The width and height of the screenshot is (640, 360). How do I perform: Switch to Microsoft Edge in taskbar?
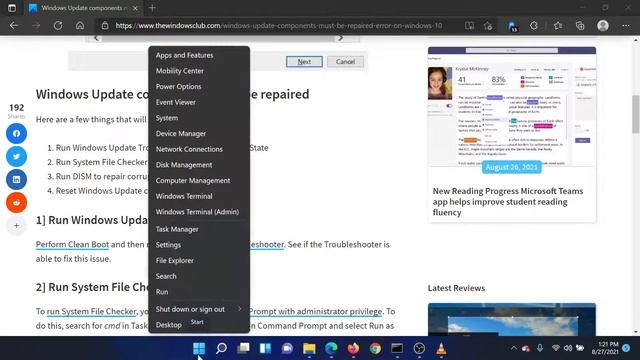331,348
